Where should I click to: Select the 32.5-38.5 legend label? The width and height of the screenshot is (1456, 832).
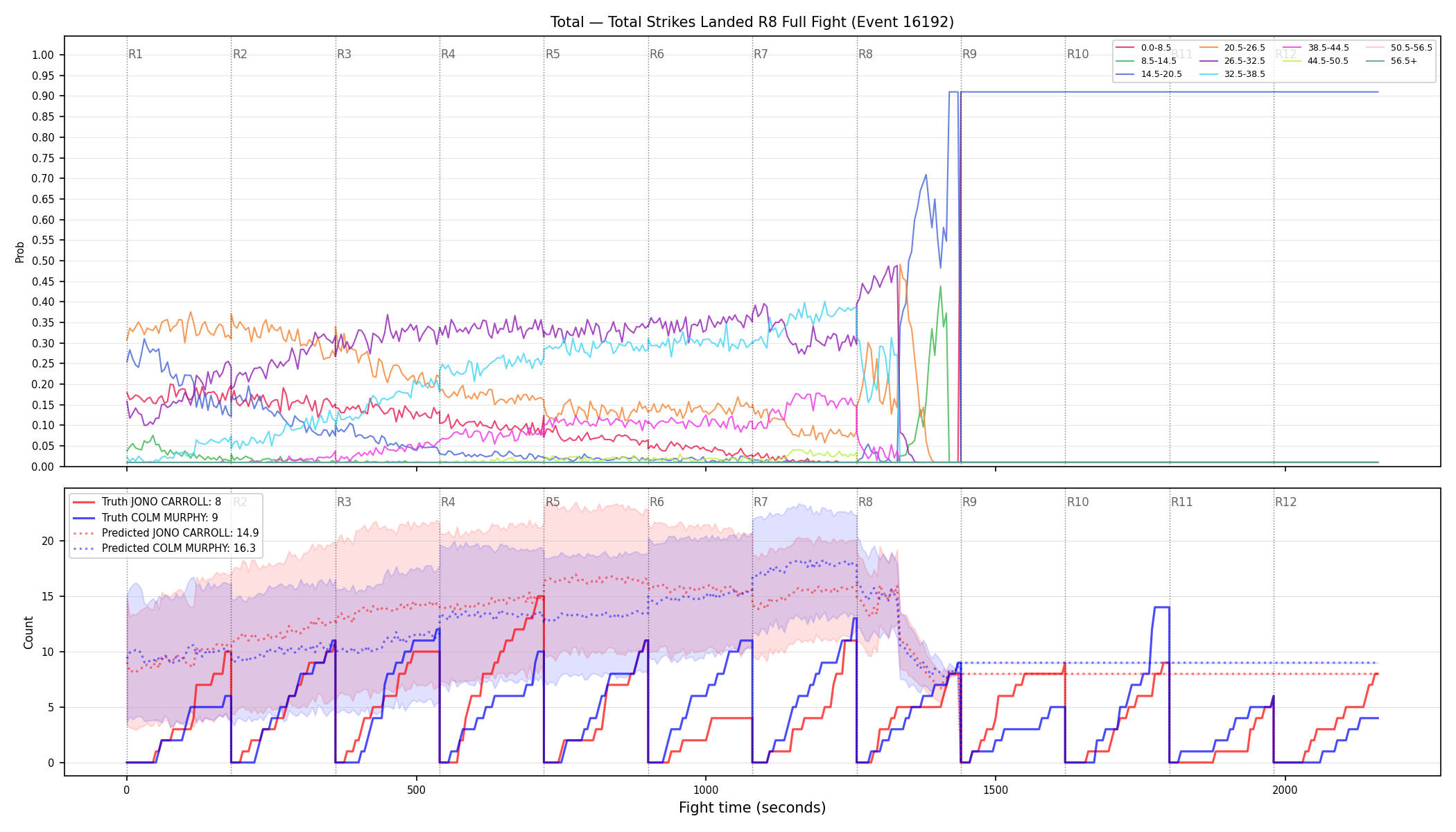point(1245,74)
